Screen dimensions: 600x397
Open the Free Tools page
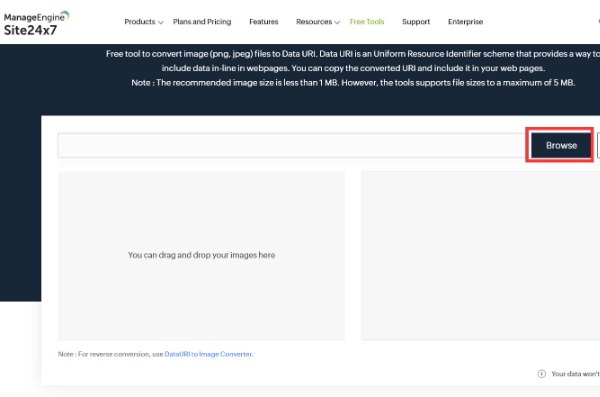click(x=367, y=22)
